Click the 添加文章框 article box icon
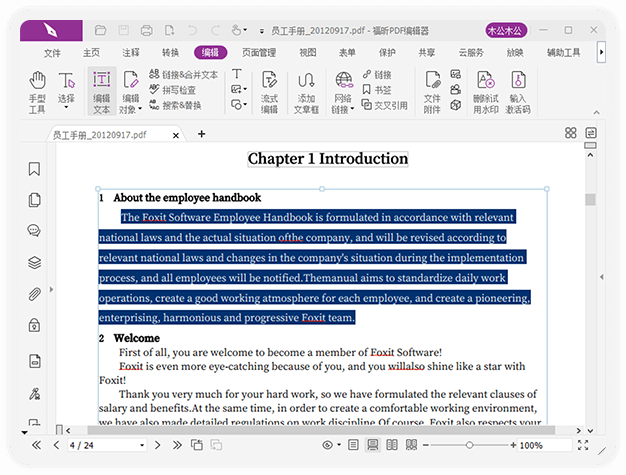This screenshot has height=475, width=626. point(306,92)
